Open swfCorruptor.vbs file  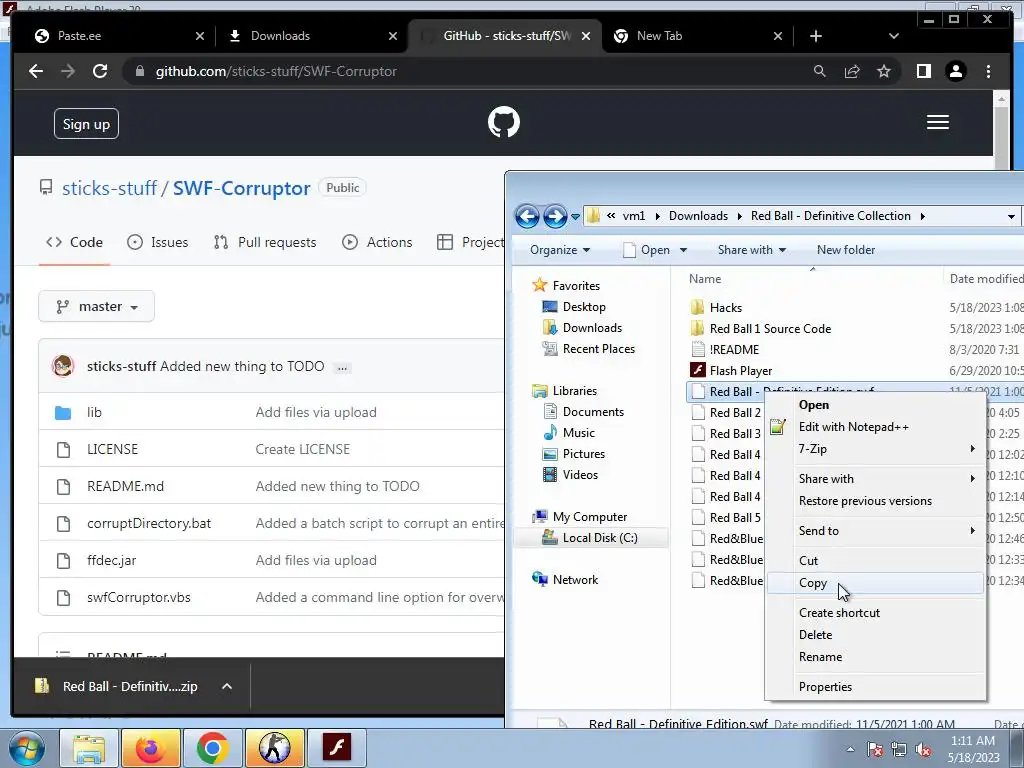point(138,598)
